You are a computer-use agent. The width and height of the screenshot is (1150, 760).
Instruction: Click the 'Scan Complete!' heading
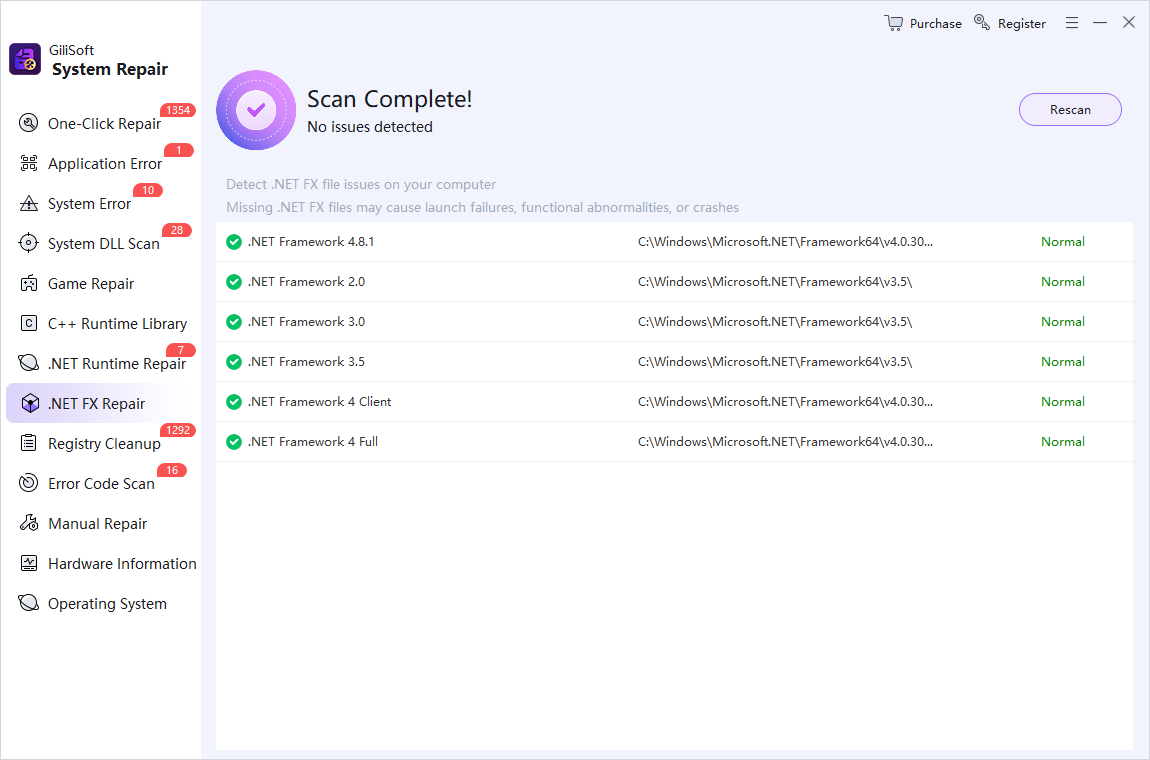389,99
